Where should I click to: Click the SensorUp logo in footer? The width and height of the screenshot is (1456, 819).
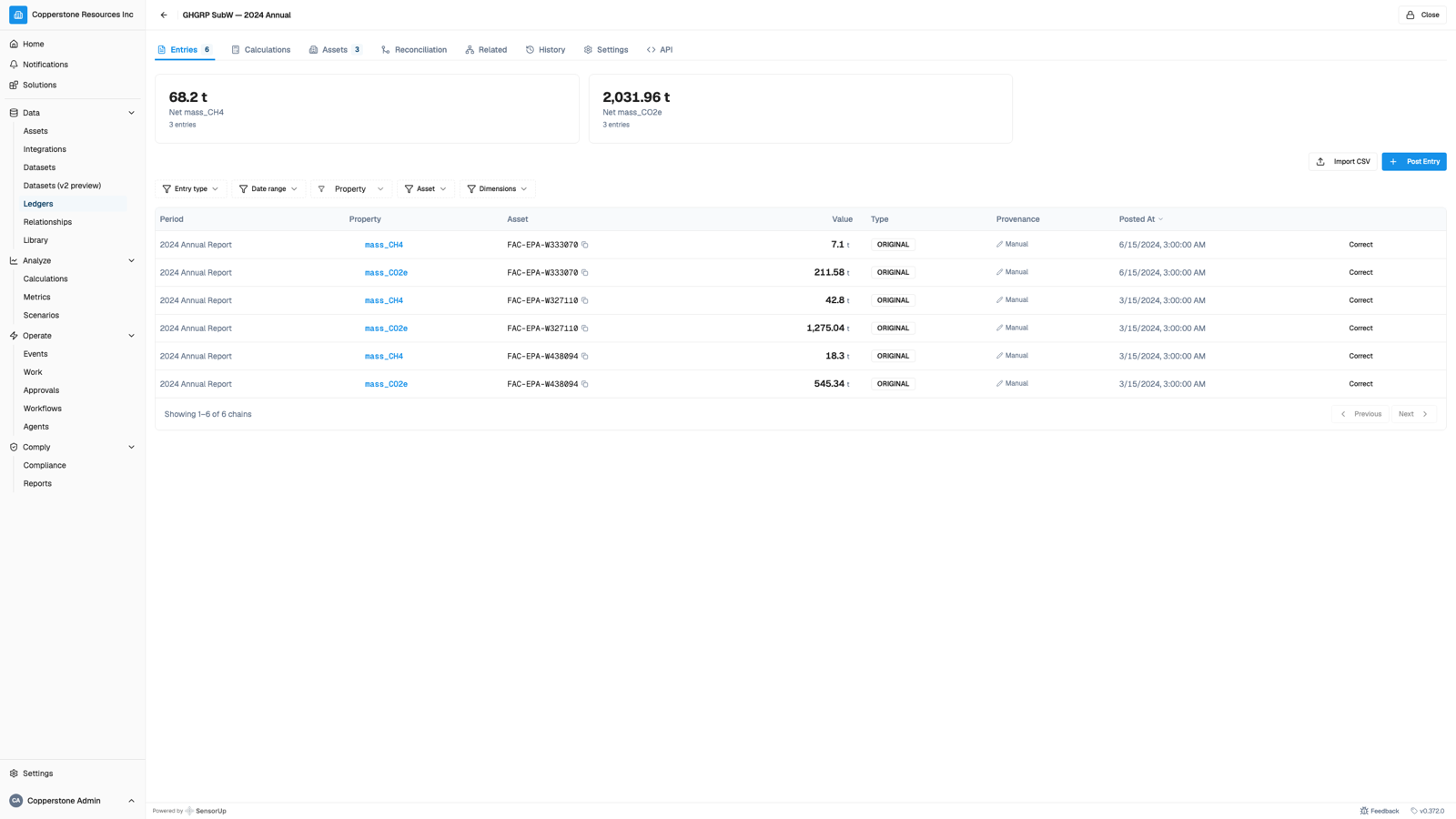pyautogui.click(x=206, y=811)
